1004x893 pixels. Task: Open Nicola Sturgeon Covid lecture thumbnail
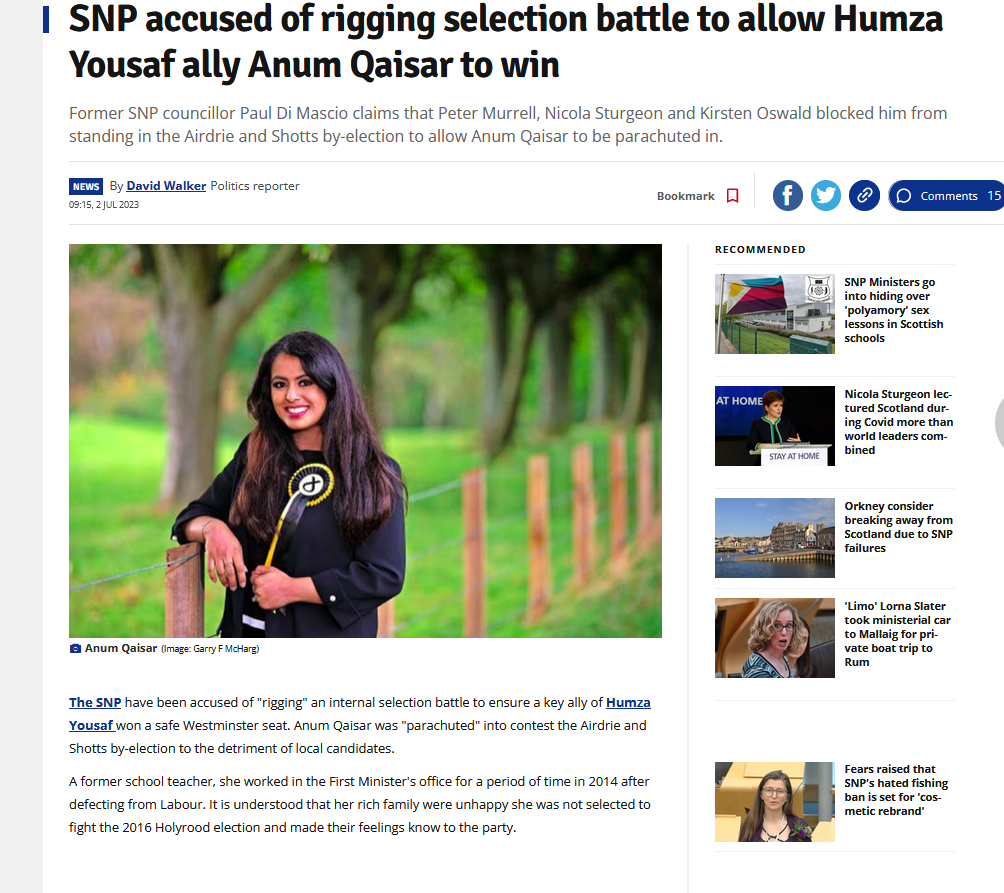tap(775, 426)
